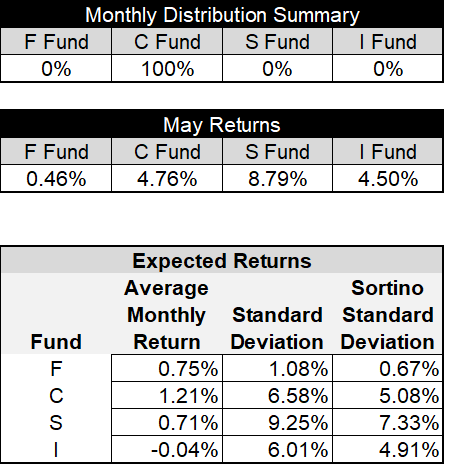The image size is (454, 465).
Task: Select the Sortino Standard Deviation column heading
Action: 388,315
